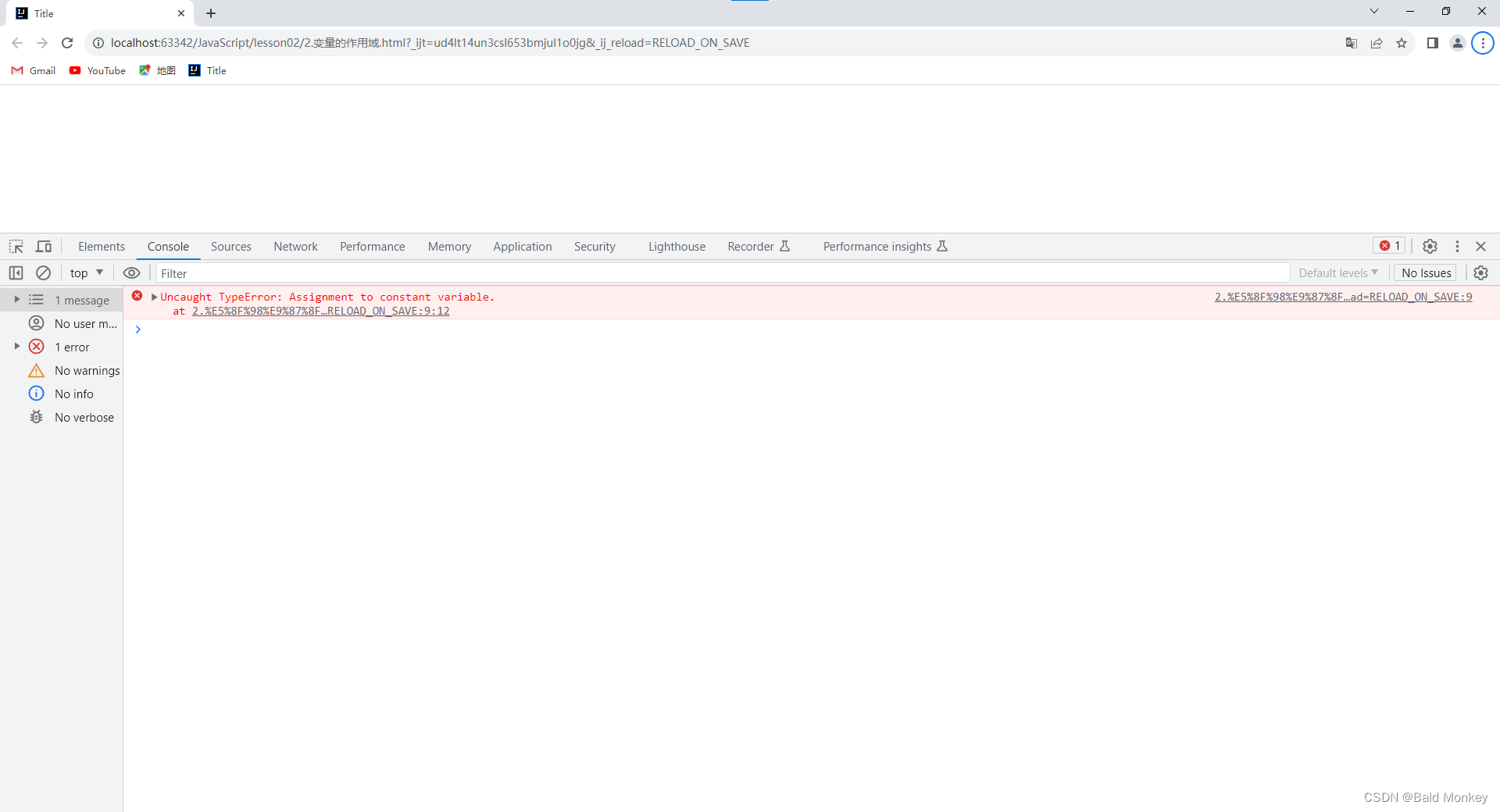Create a live expression with eye icon
1500x812 pixels.
click(132, 273)
